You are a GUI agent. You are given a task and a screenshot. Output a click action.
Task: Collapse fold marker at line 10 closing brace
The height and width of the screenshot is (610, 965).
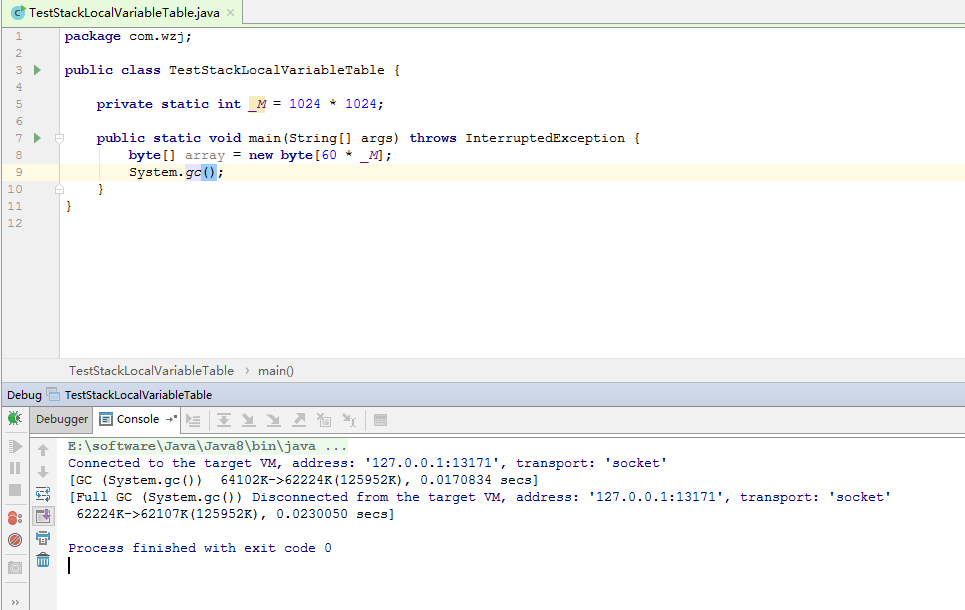(60, 189)
